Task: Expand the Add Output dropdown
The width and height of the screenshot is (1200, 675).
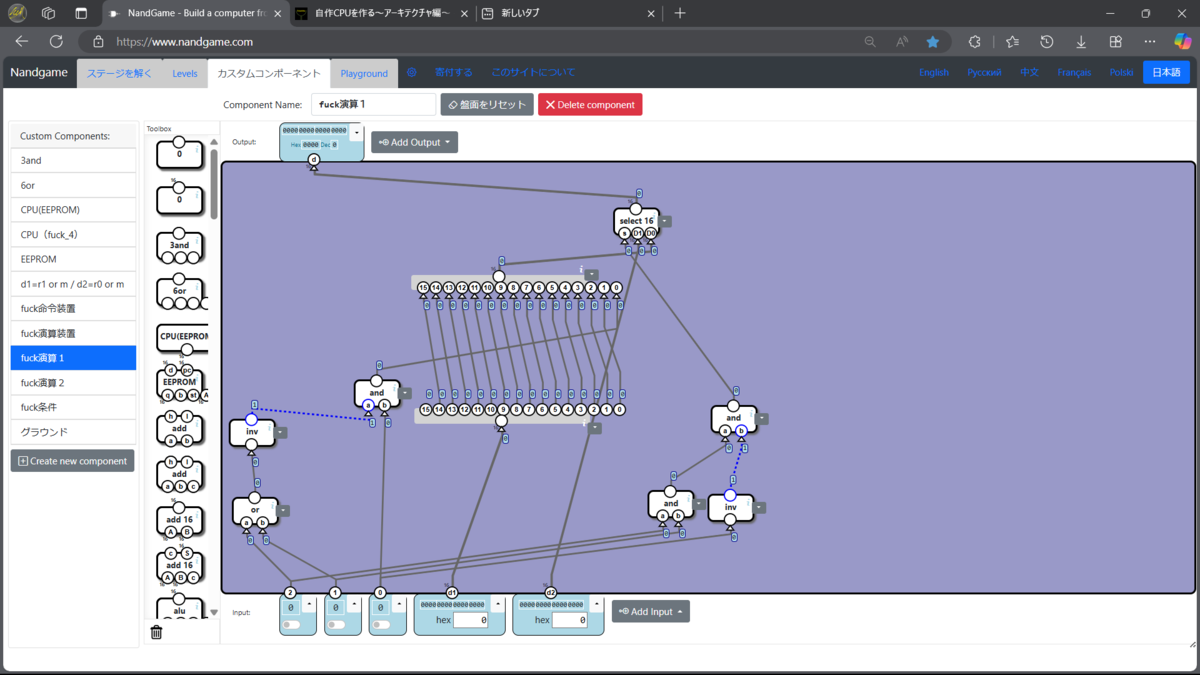Action: (414, 142)
